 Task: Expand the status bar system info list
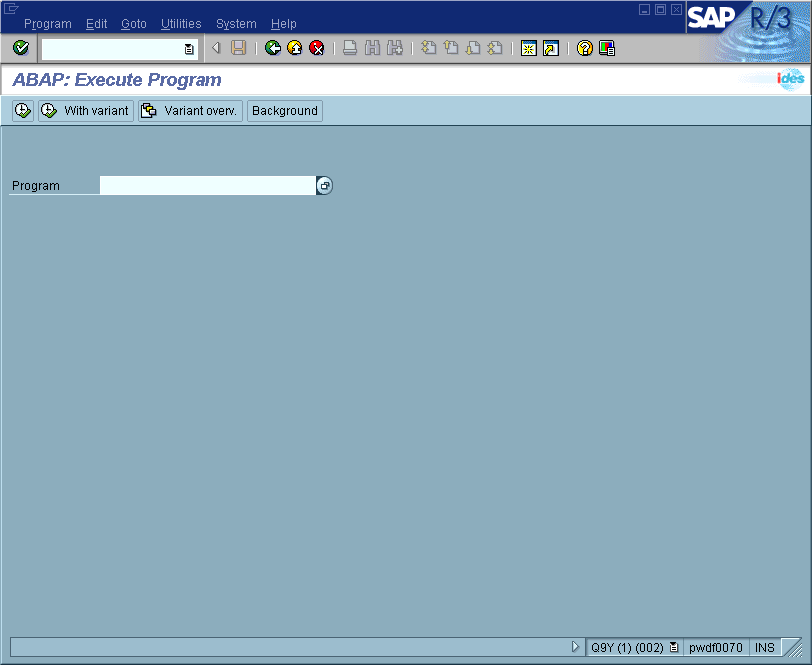click(x=674, y=647)
